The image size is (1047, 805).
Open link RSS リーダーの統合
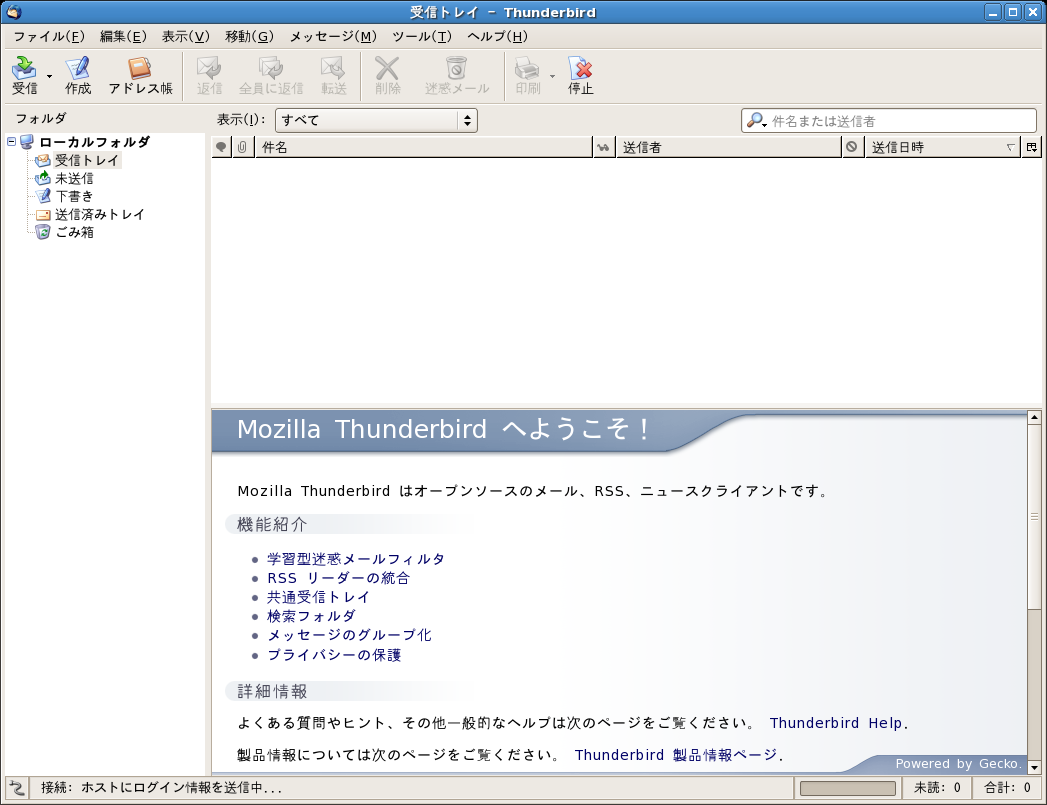pyautogui.click(x=339, y=578)
